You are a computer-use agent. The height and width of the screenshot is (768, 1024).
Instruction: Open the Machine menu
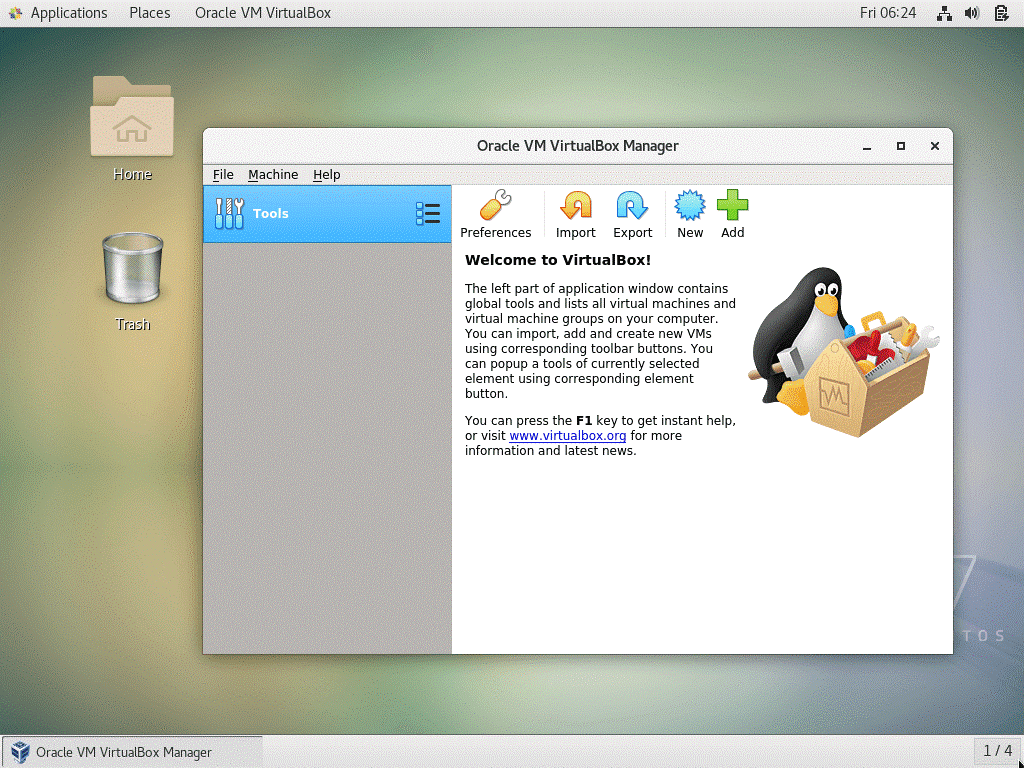click(x=272, y=175)
